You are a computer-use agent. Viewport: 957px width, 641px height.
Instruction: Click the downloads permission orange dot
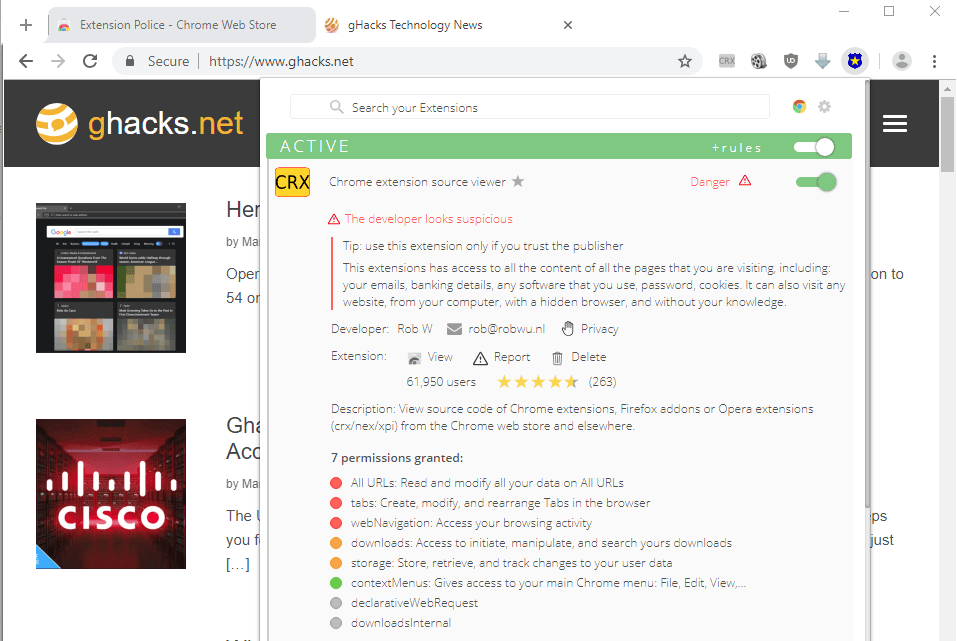[336, 543]
